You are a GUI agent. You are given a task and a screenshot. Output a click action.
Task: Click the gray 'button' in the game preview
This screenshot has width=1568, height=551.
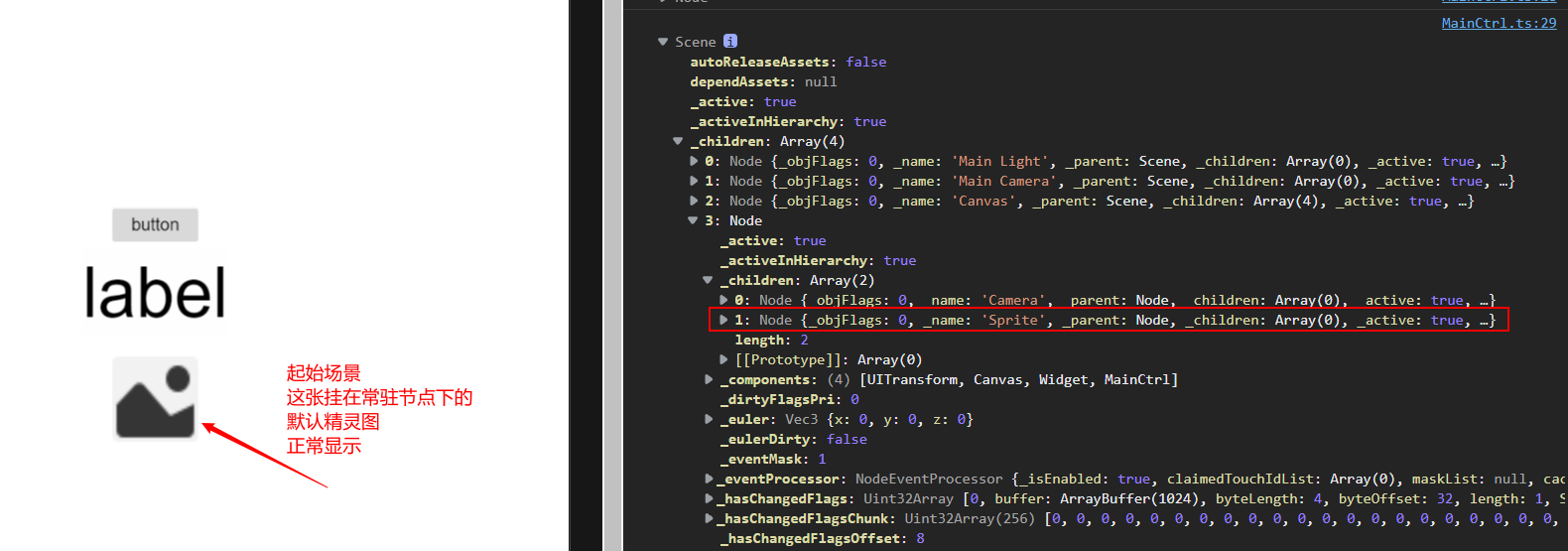(x=155, y=224)
